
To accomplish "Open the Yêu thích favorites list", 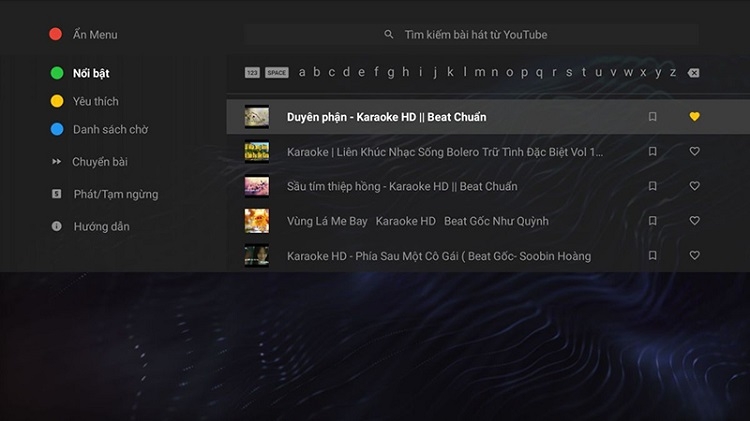I will [x=96, y=101].
